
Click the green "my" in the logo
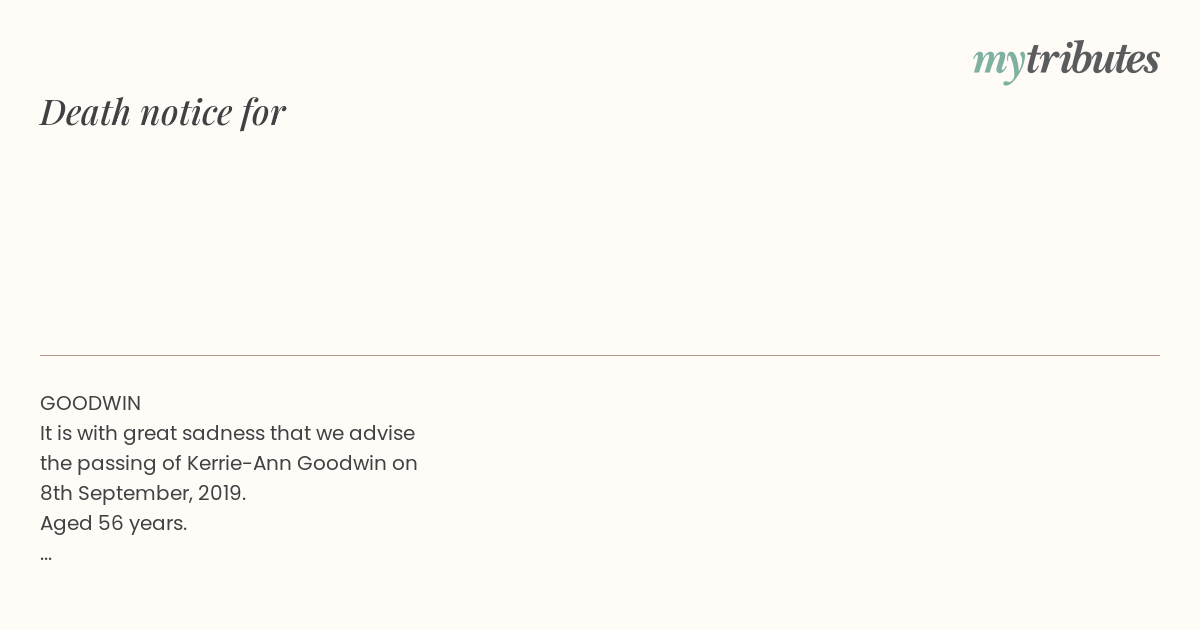click(x=998, y=61)
